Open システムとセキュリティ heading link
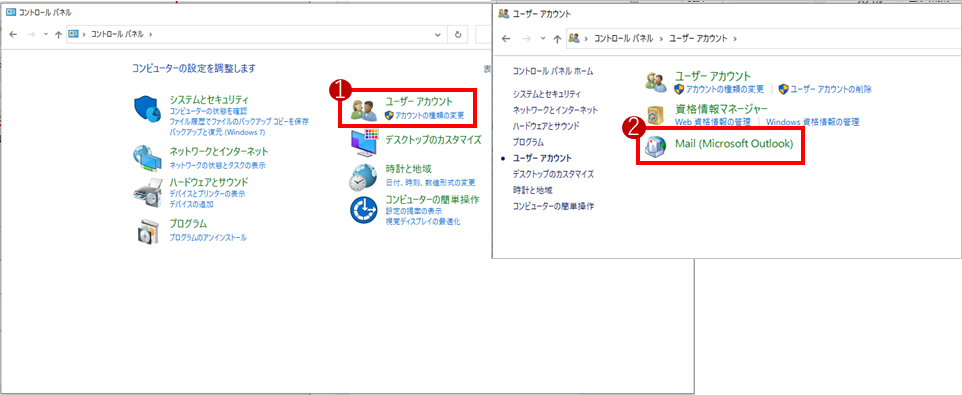The image size is (962, 395). (209, 100)
